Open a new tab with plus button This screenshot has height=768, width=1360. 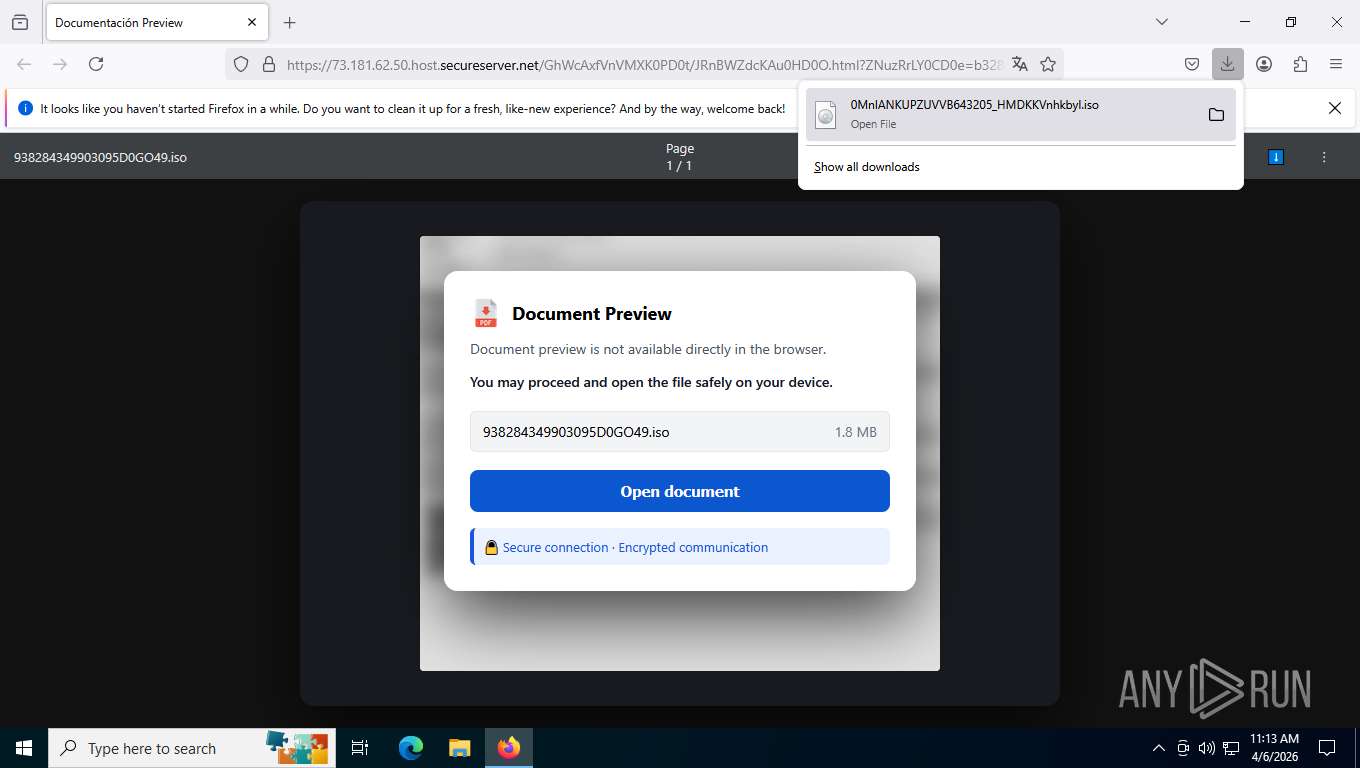(x=290, y=22)
